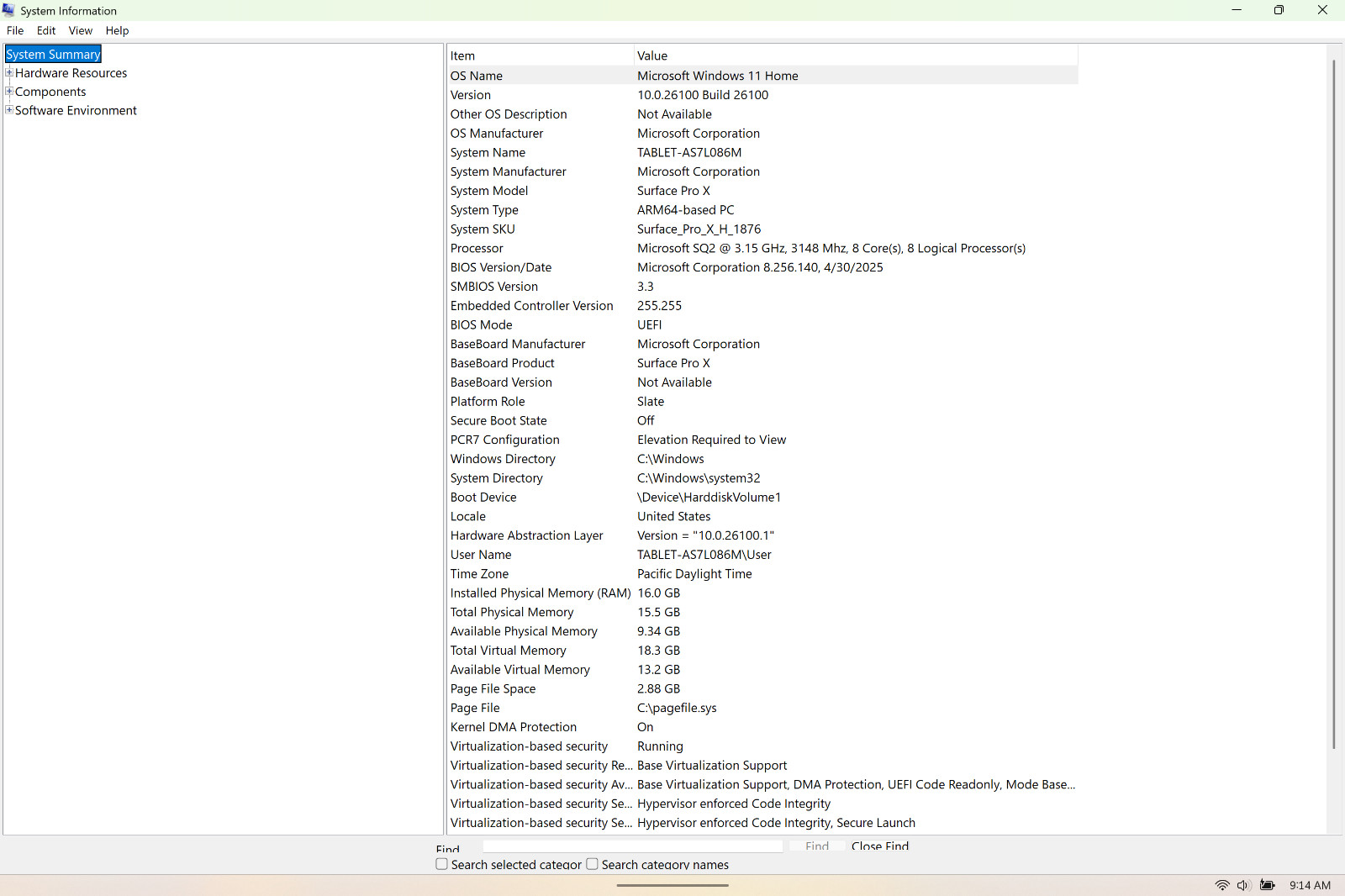Click the Value column header
The image size is (1345, 896).
856,55
